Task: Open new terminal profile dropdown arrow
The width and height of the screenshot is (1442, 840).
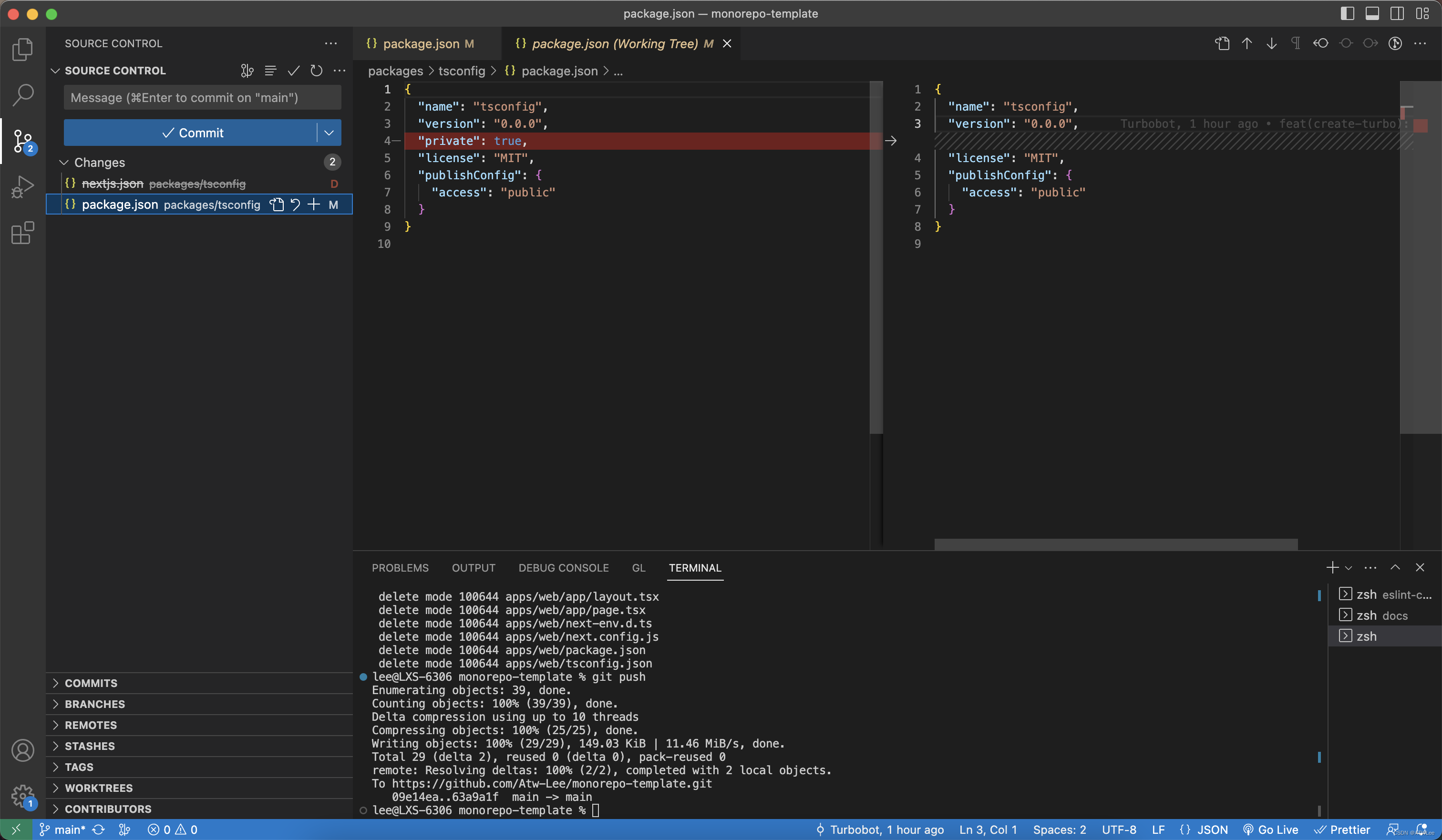Action: (x=1348, y=568)
